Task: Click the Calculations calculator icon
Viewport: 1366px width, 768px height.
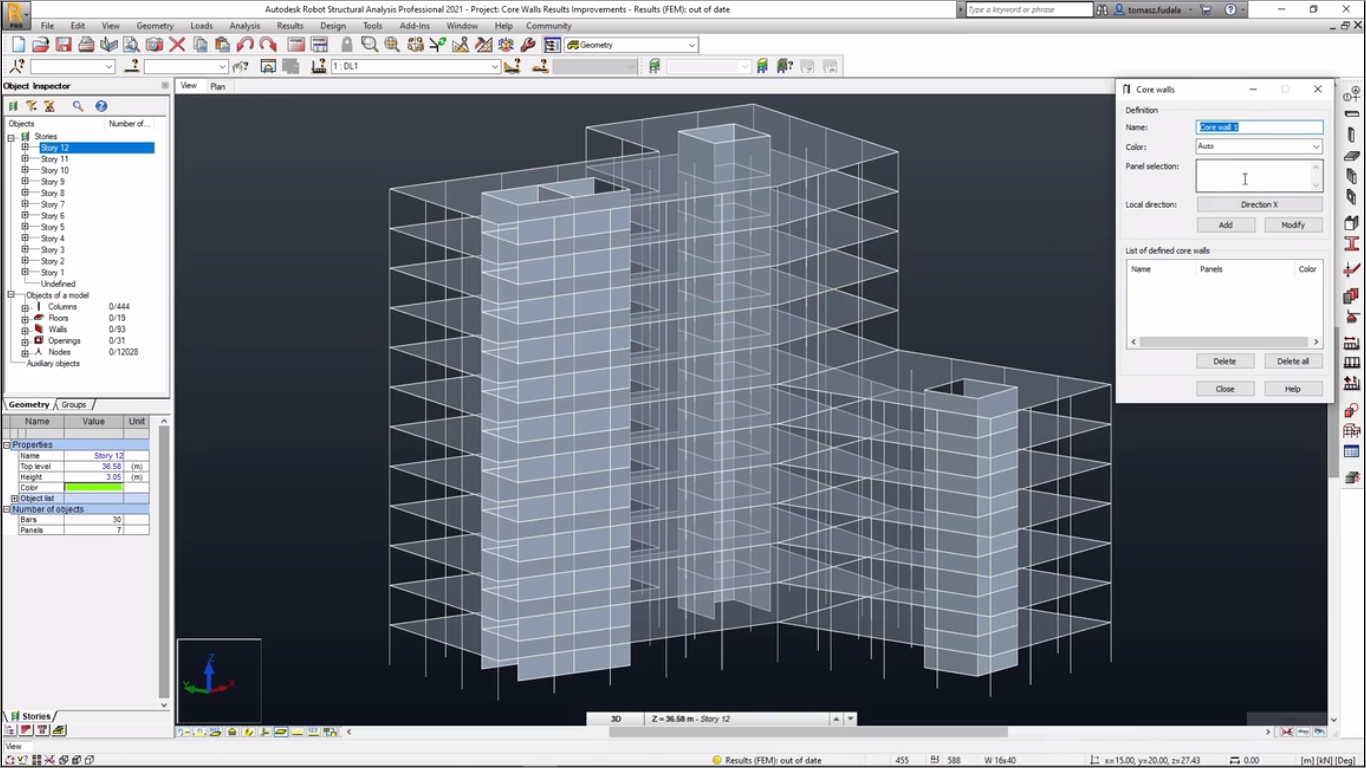Action: click(296, 45)
